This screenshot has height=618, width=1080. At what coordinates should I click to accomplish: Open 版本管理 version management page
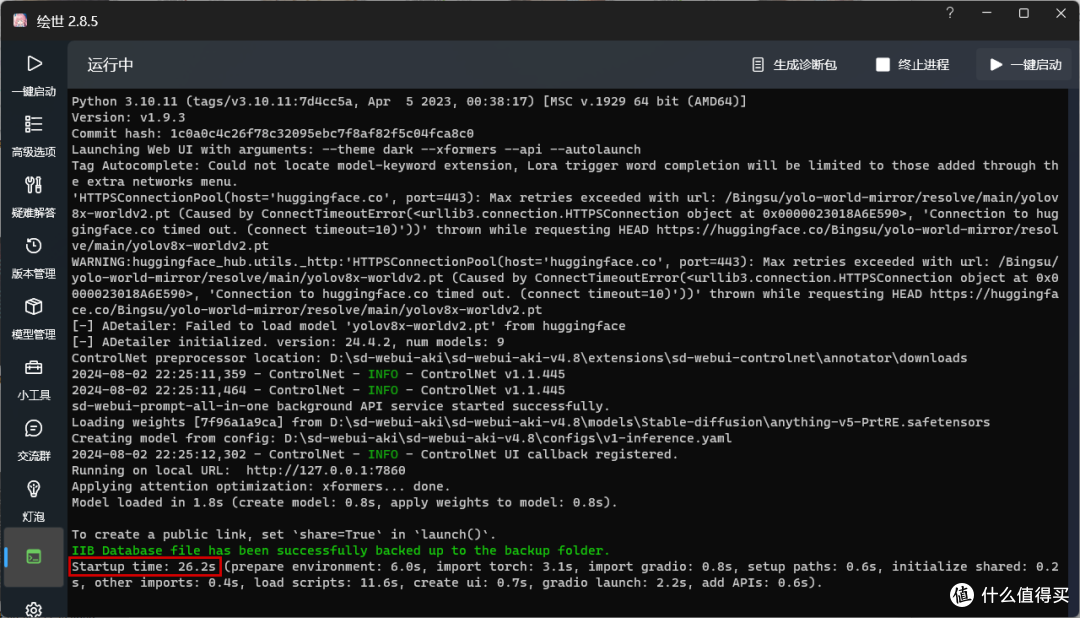[34, 258]
